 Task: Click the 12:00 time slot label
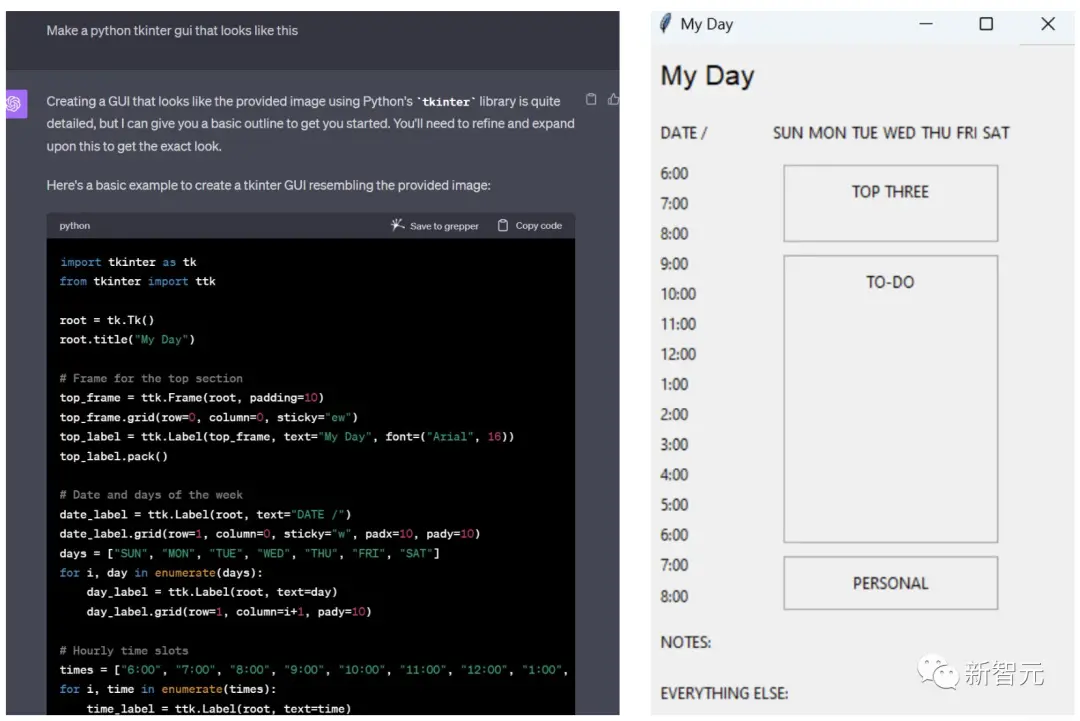coord(678,354)
